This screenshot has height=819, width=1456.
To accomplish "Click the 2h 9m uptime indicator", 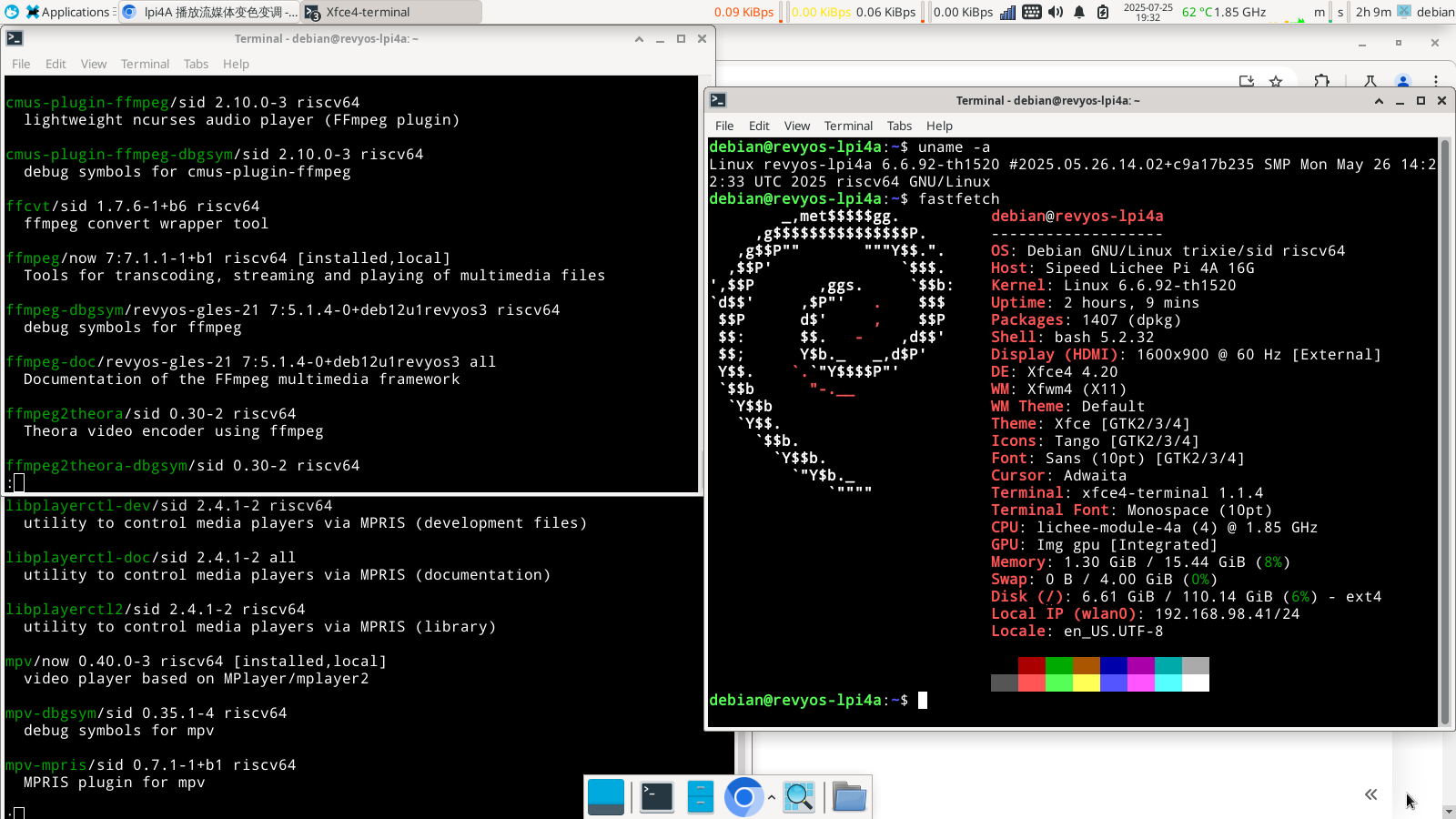I will pyautogui.click(x=1373, y=12).
